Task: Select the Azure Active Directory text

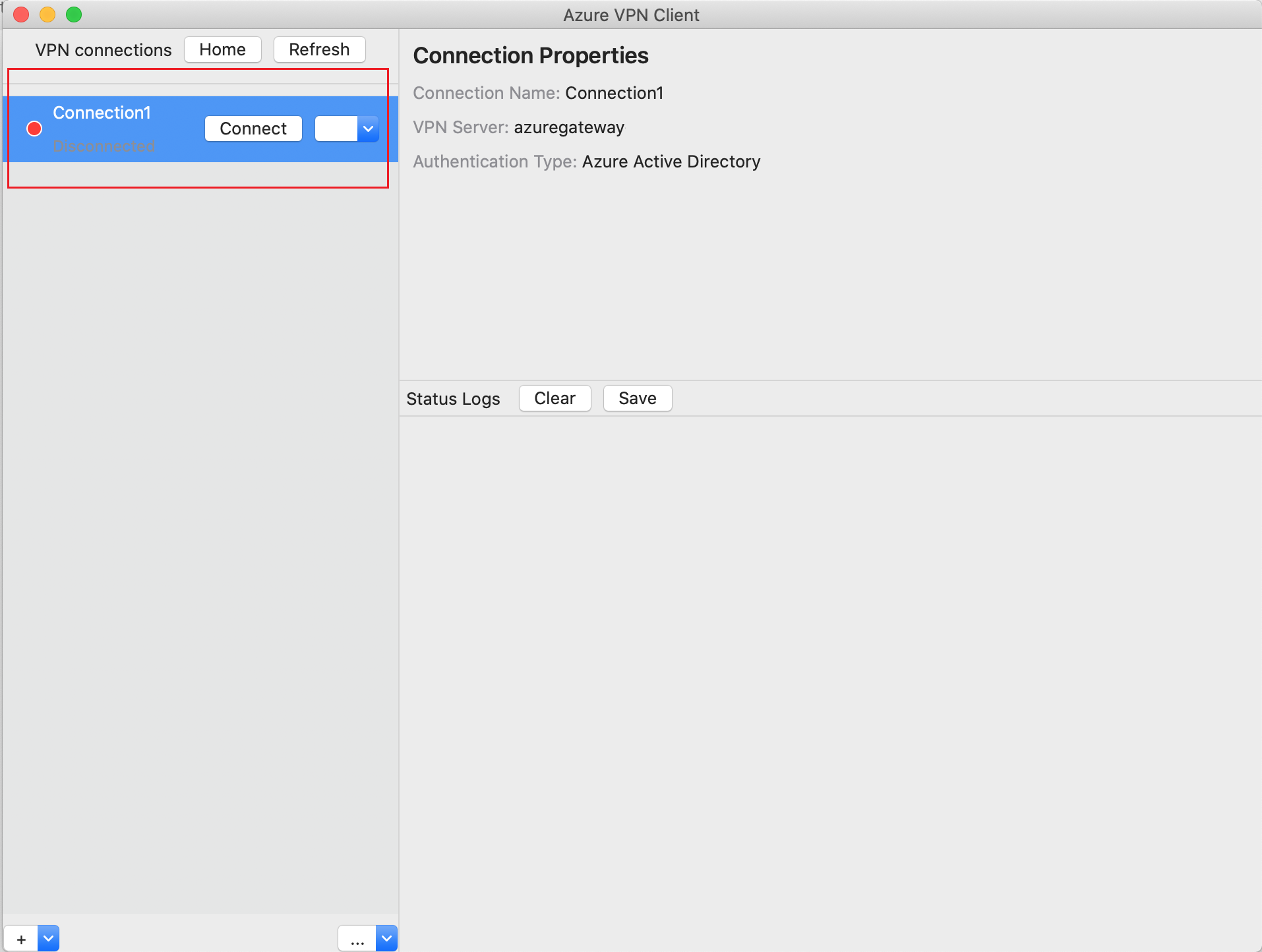Action: [671, 162]
